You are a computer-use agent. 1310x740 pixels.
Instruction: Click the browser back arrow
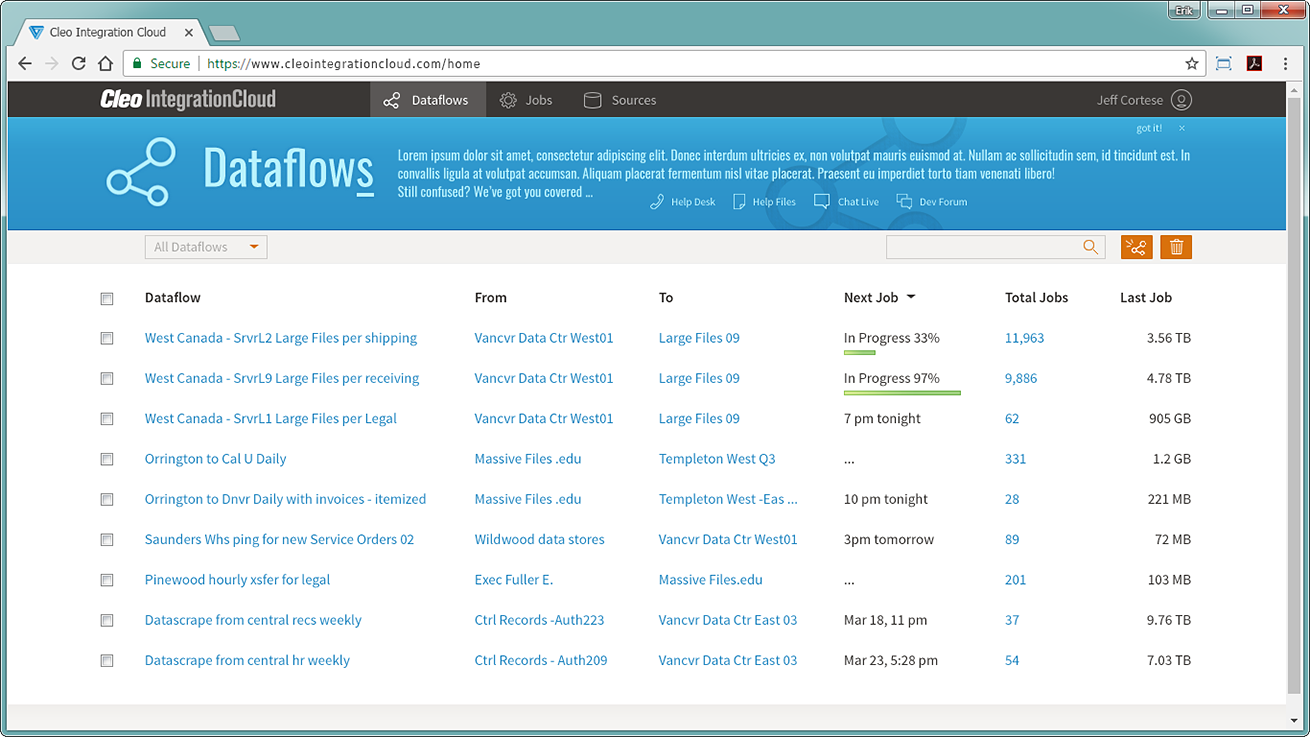(x=25, y=63)
